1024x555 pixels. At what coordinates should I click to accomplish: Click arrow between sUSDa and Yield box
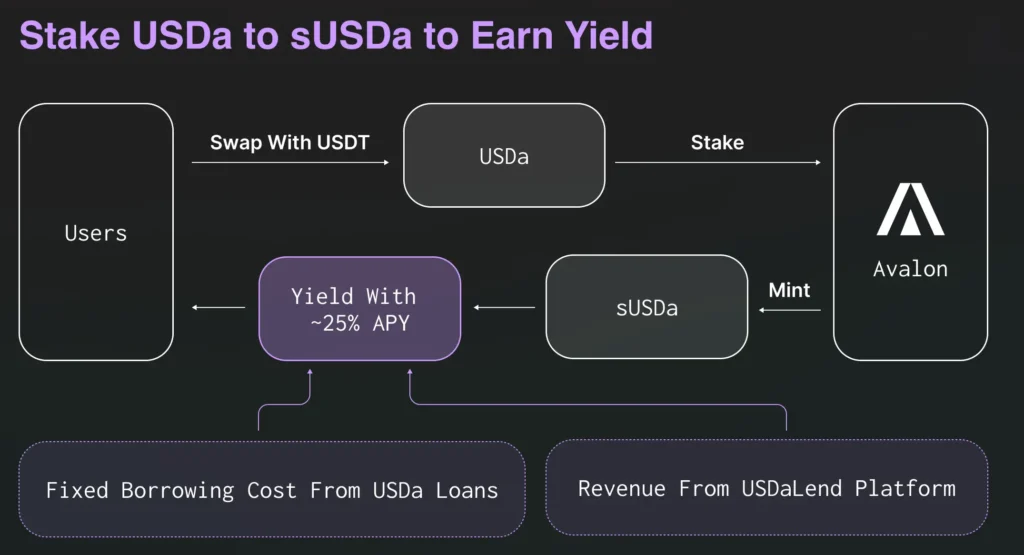(504, 307)
